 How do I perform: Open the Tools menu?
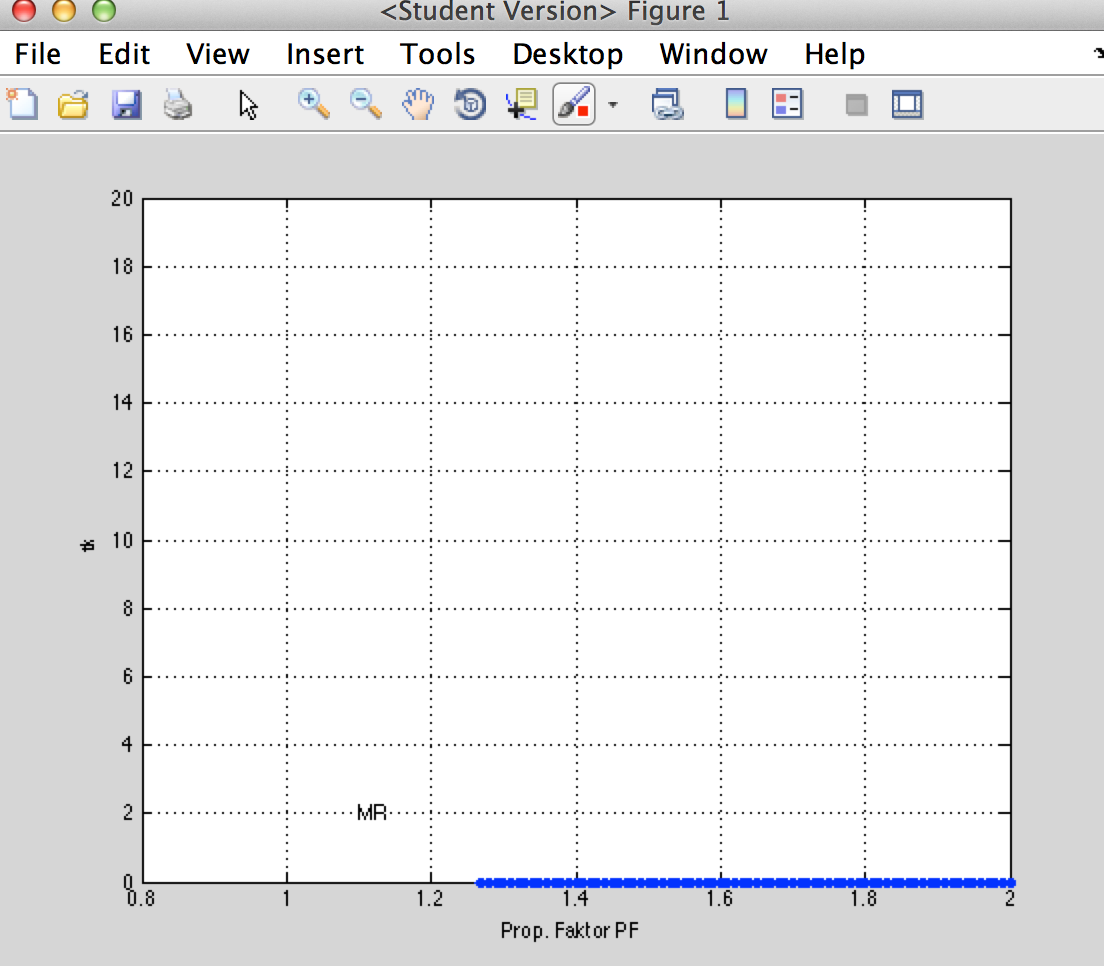coord(437,54)
